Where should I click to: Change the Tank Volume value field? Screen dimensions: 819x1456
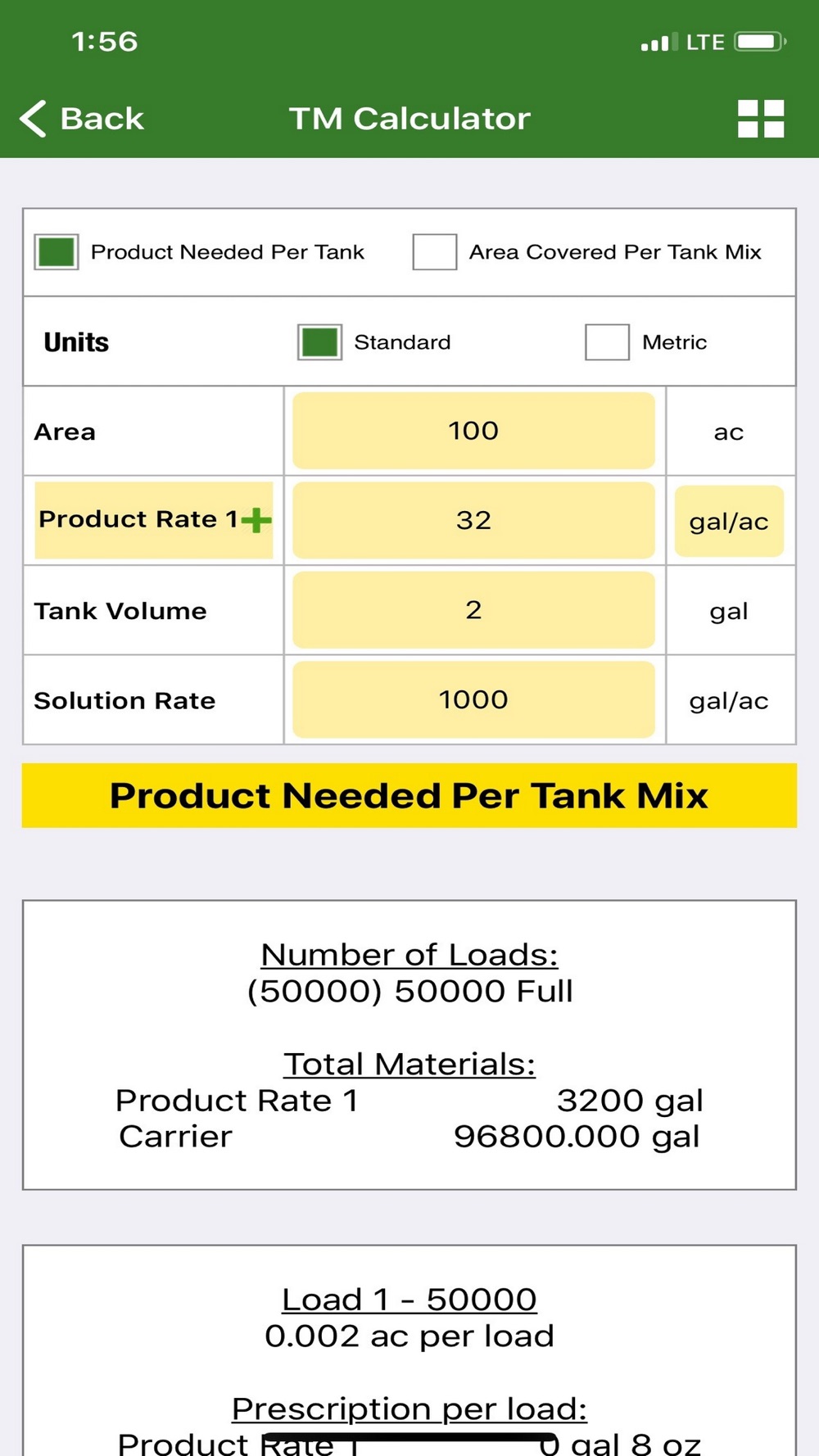click(x=473, y=610)
